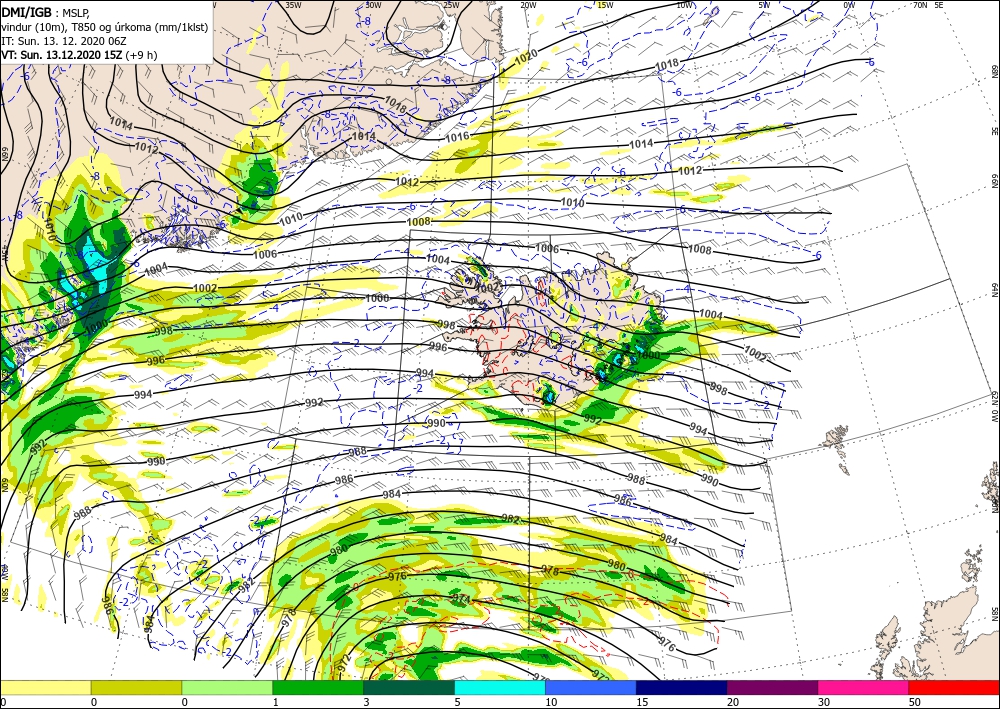The image size is (1000, 709).
Task: Click the "70N" label at top edge
Action: coord(920,4)
